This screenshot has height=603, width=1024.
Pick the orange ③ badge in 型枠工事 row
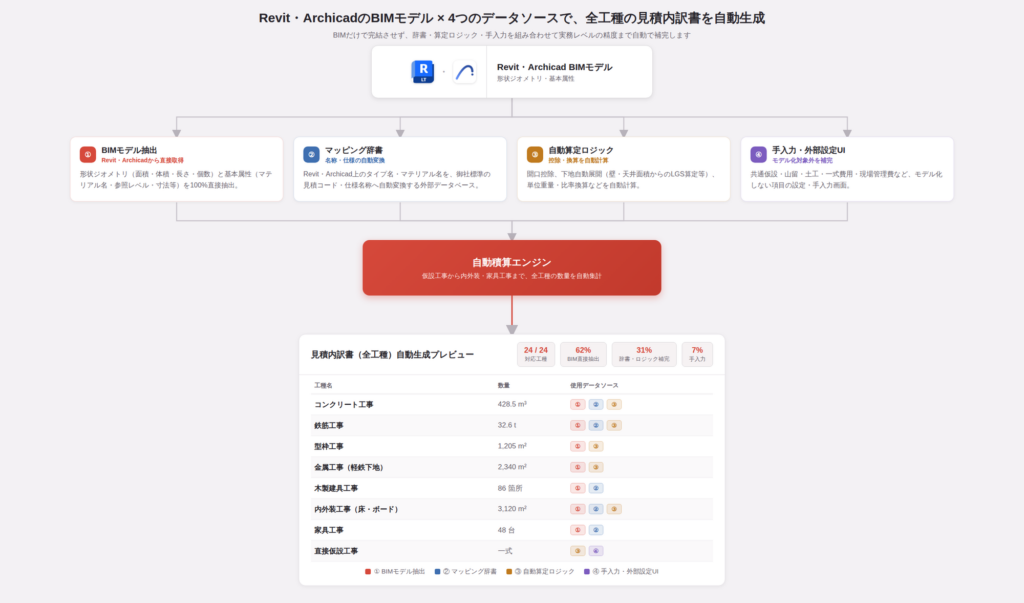[596, 446]
